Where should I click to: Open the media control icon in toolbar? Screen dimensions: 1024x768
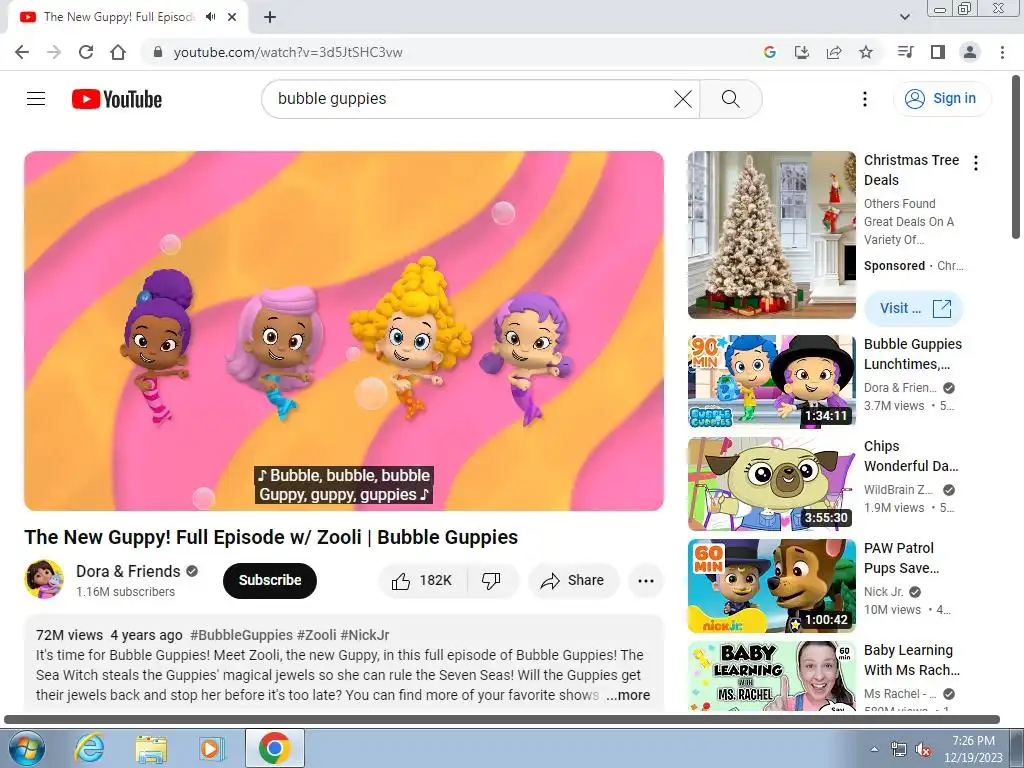coord(906,52)
